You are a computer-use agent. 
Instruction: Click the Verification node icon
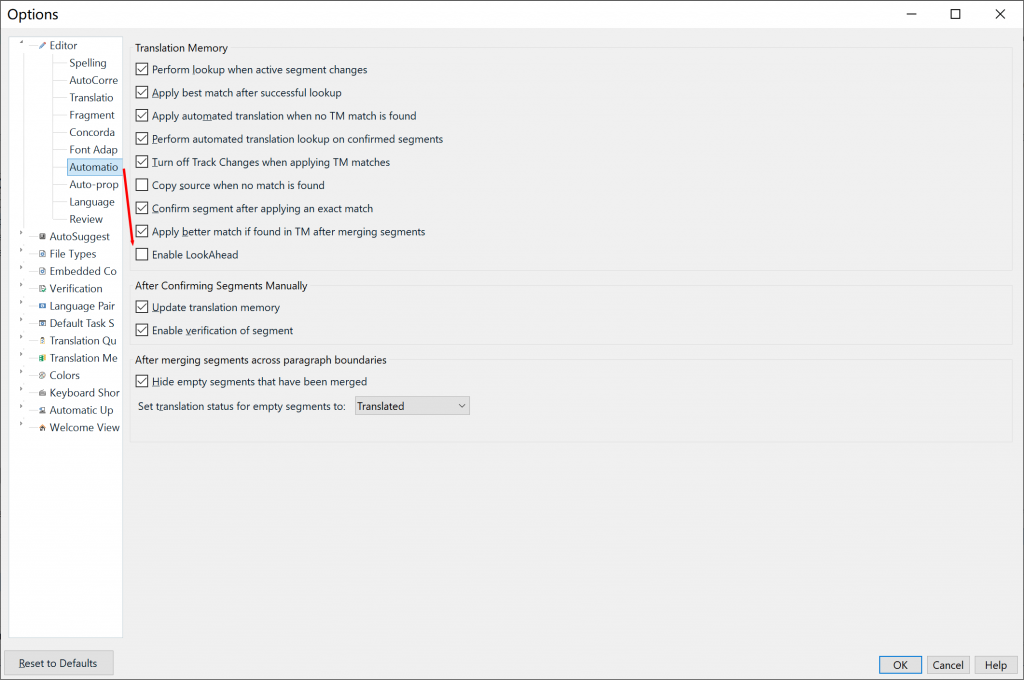[x=42, y=289]
